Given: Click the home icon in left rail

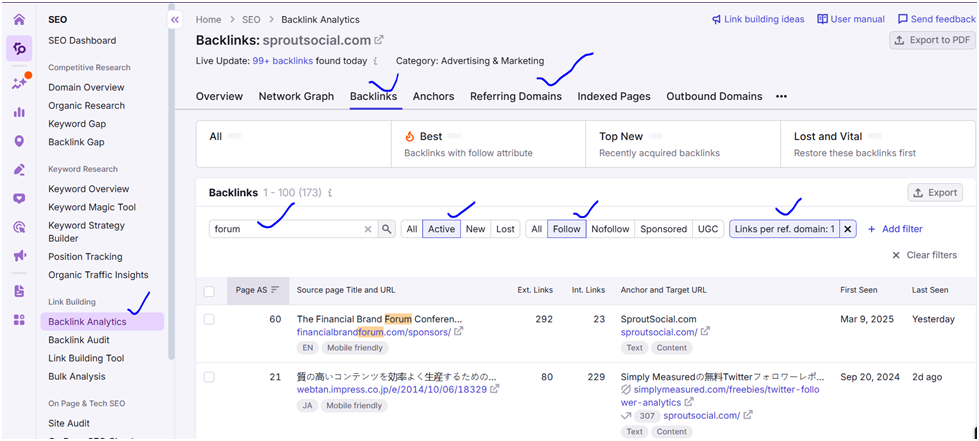Looking at the screenshot, I should (x=19, y=19).
